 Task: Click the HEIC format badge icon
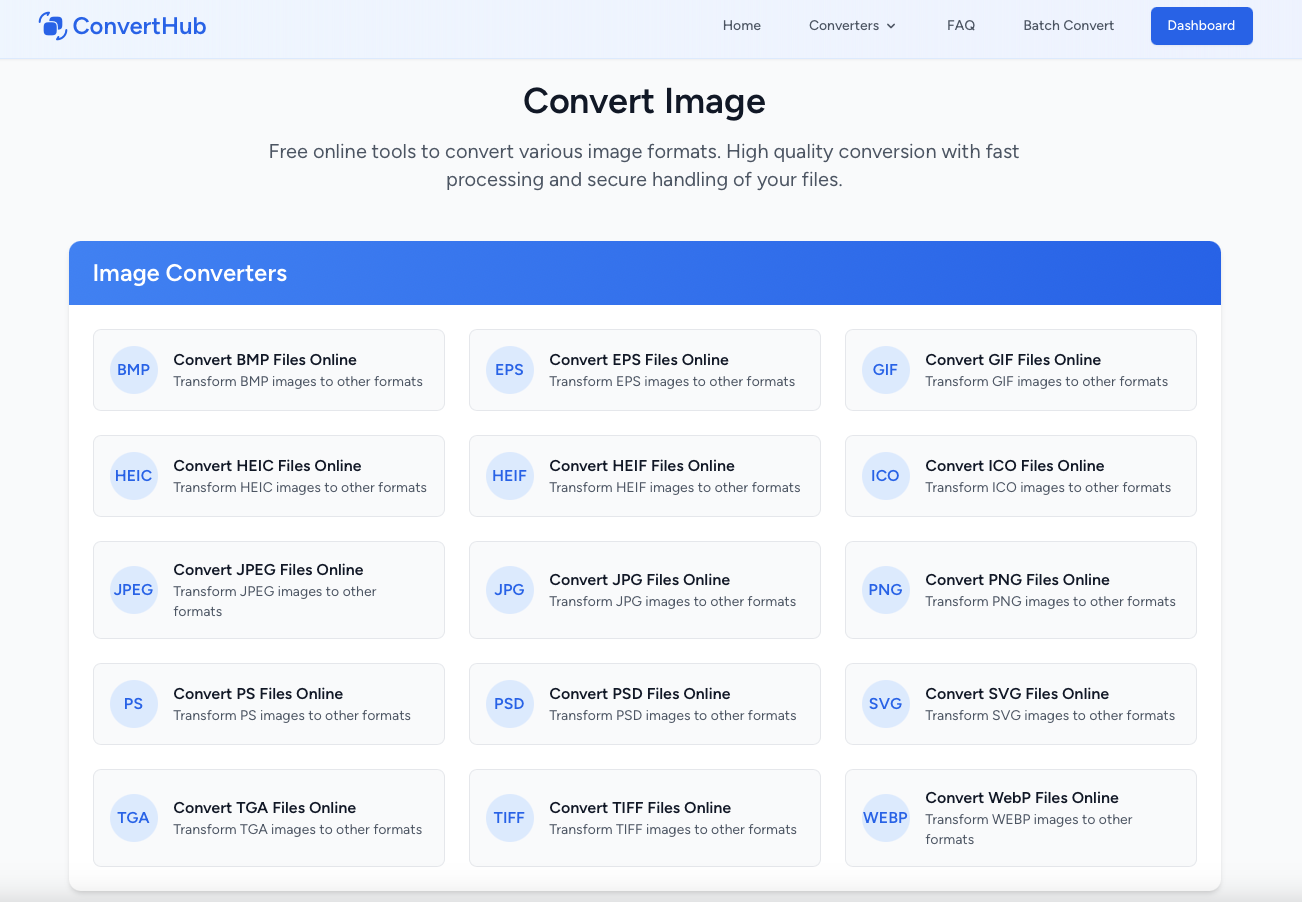pyautogui.click(x=134, y=476)
